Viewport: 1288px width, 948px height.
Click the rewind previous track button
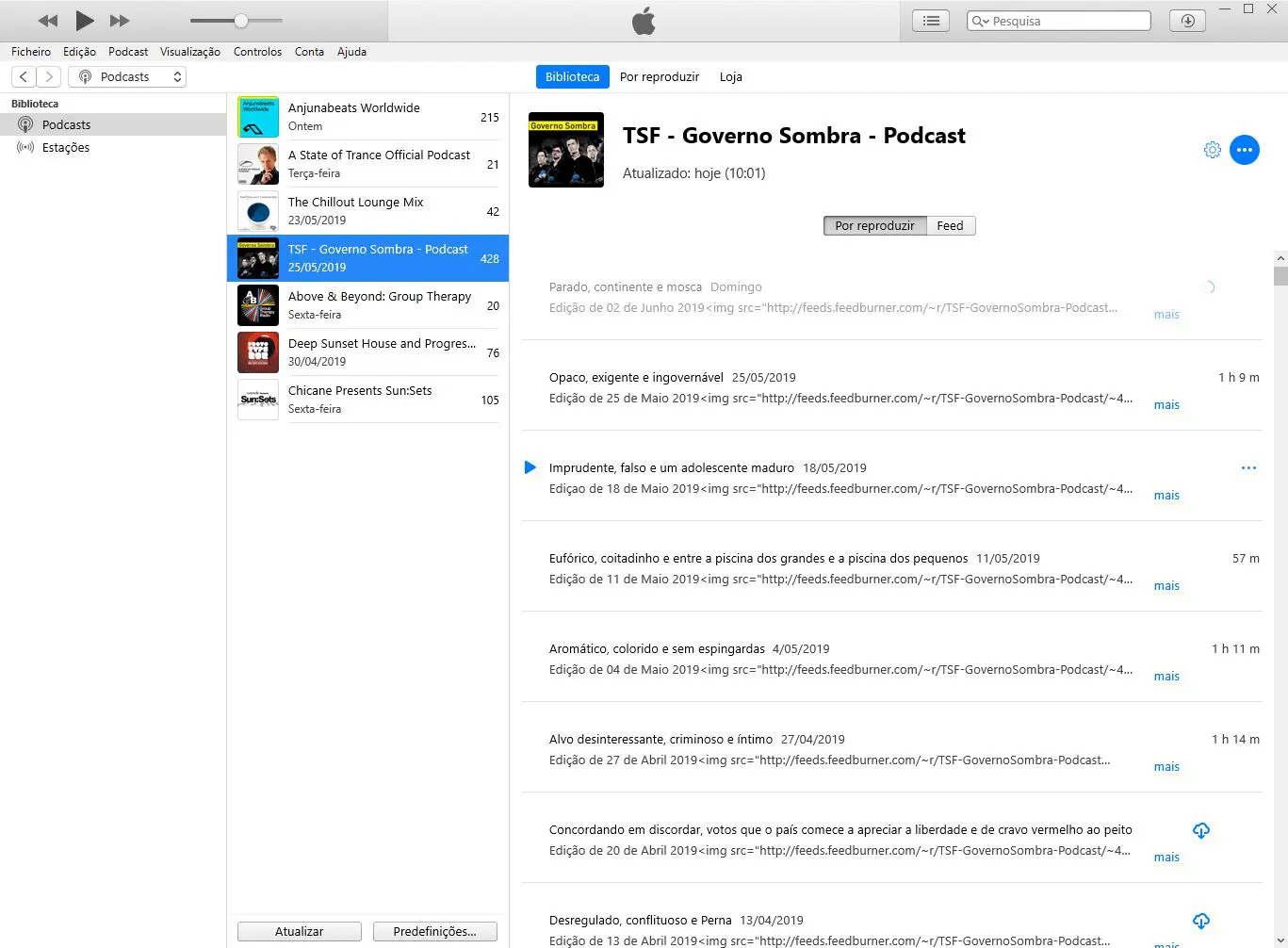click(47, 21)
